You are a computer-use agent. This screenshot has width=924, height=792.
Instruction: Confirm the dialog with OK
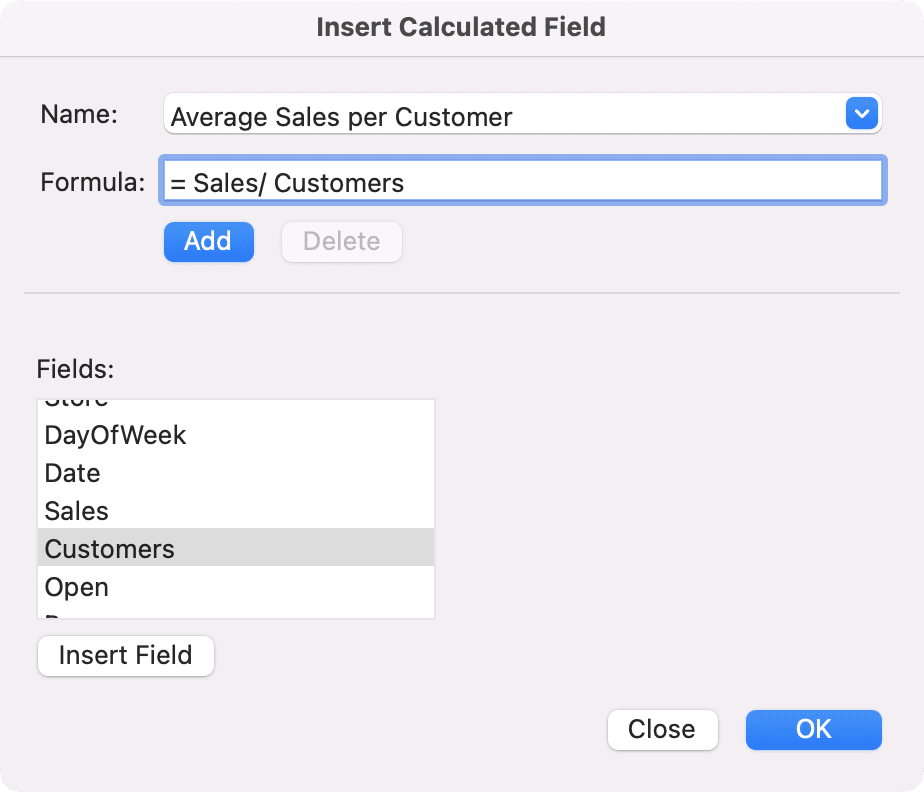(x=813, y=730)
